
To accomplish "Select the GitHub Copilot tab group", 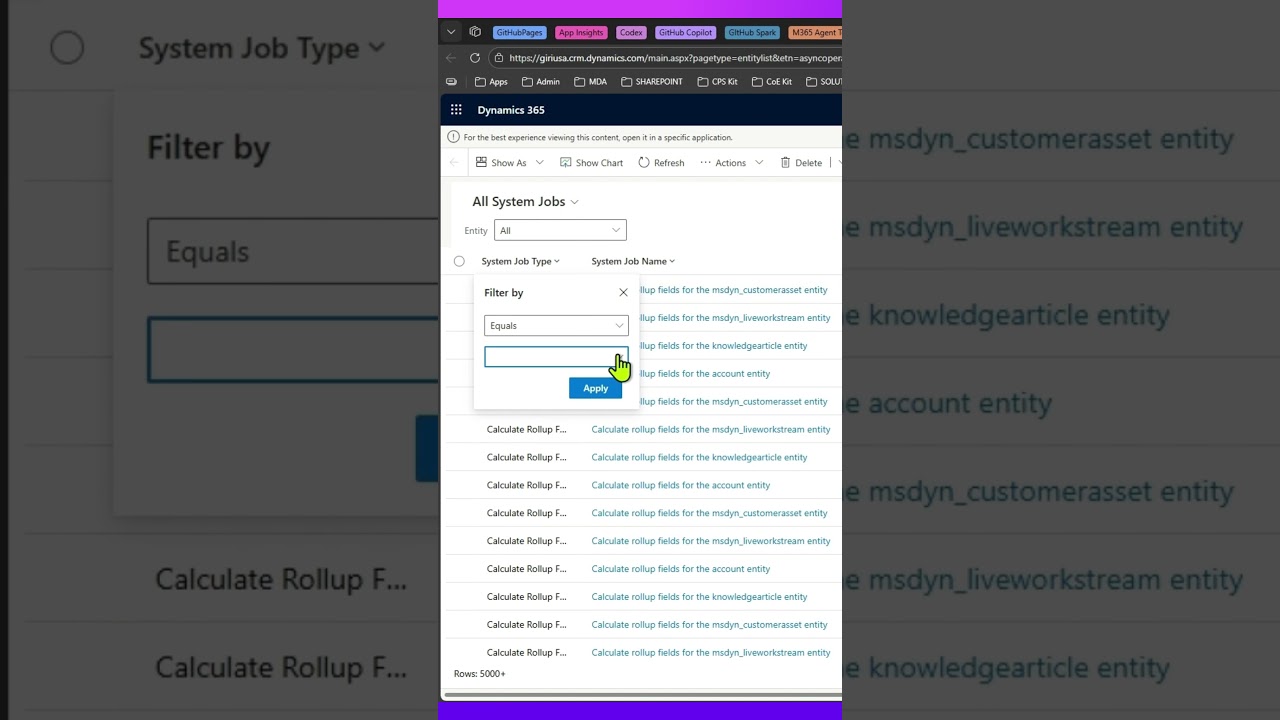I will 685,32.
